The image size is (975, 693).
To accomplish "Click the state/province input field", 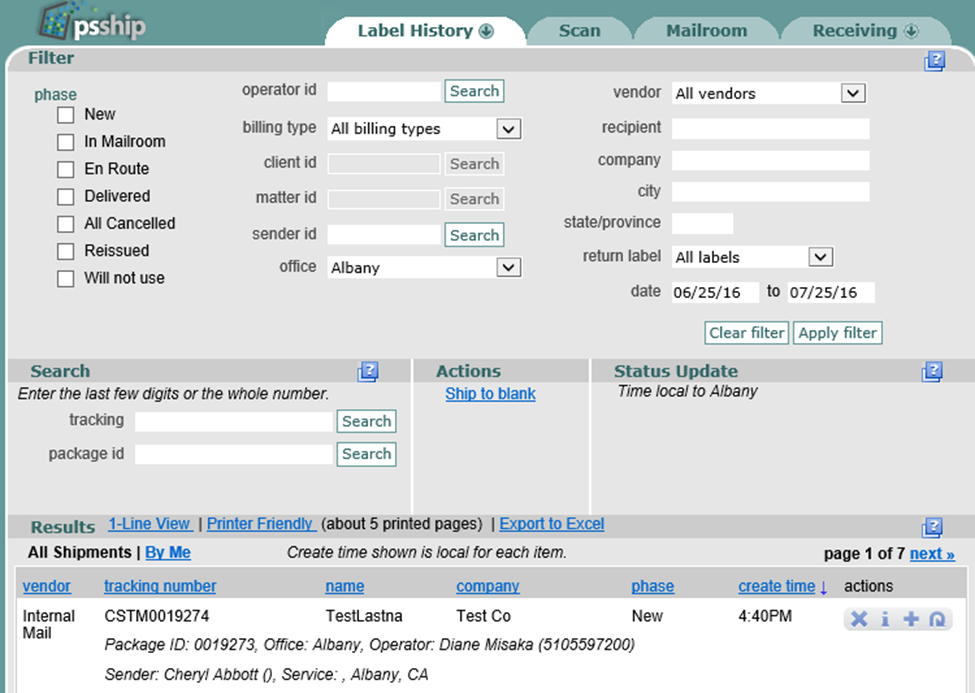I will [702, 223].
